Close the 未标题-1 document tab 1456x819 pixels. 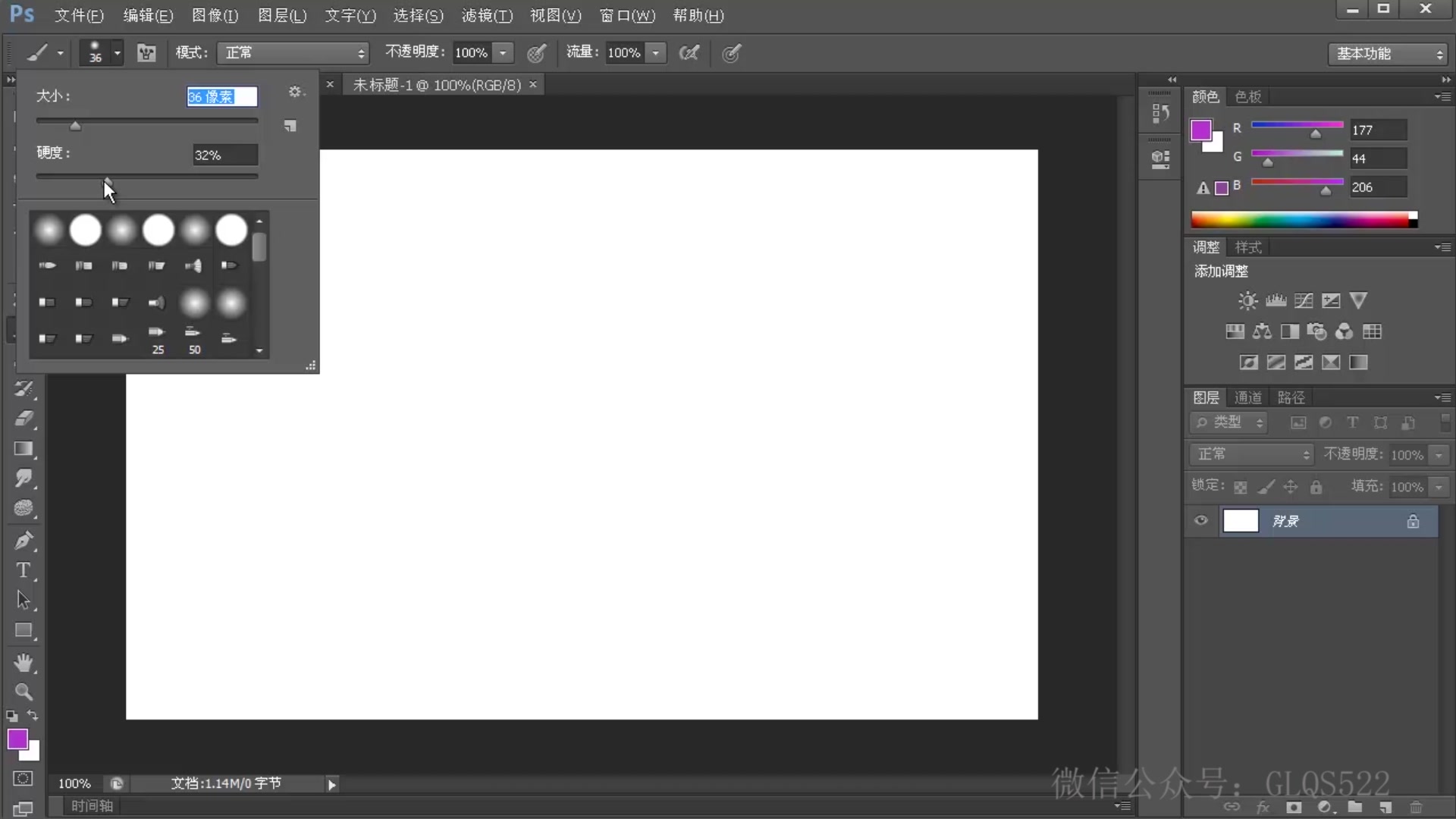pyautogui.click(x=533, y=84)
